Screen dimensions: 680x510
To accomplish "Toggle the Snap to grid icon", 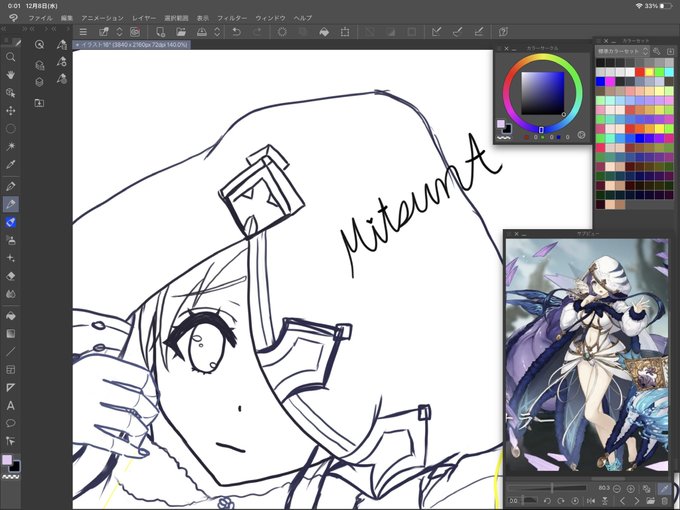I will pyautogui.click(x=479, y=32).
